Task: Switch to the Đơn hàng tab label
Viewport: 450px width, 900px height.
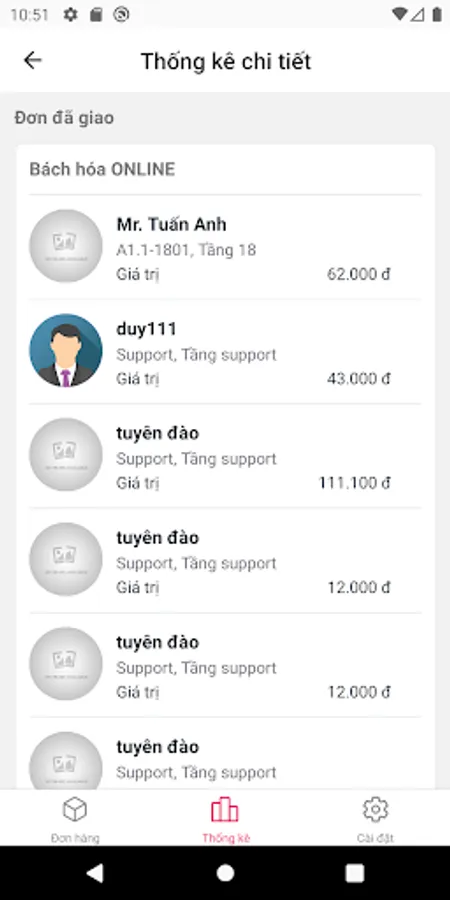Action: 75,838
